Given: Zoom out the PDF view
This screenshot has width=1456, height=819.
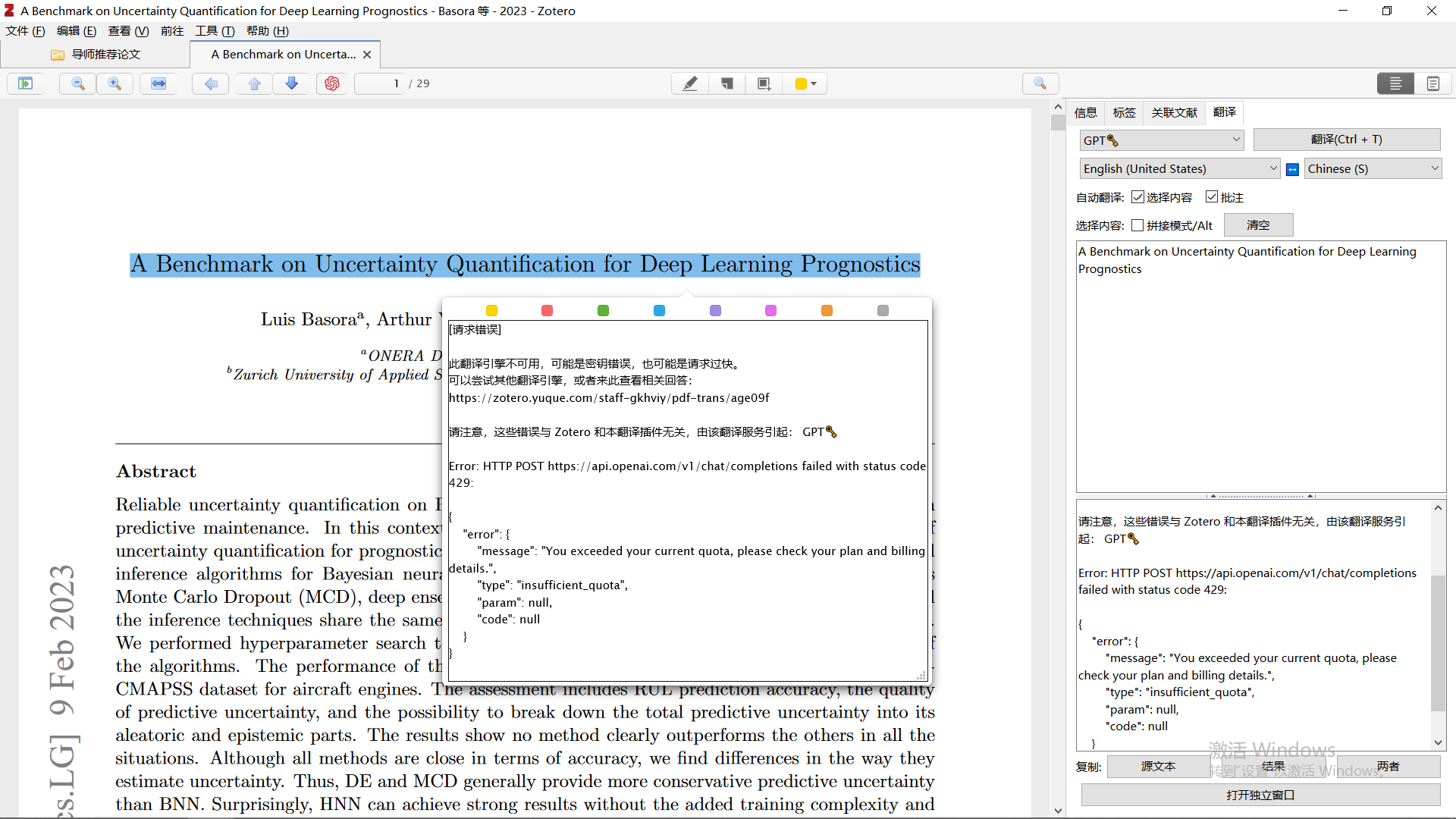Looking at the screenshot, I should pos(77,83).
